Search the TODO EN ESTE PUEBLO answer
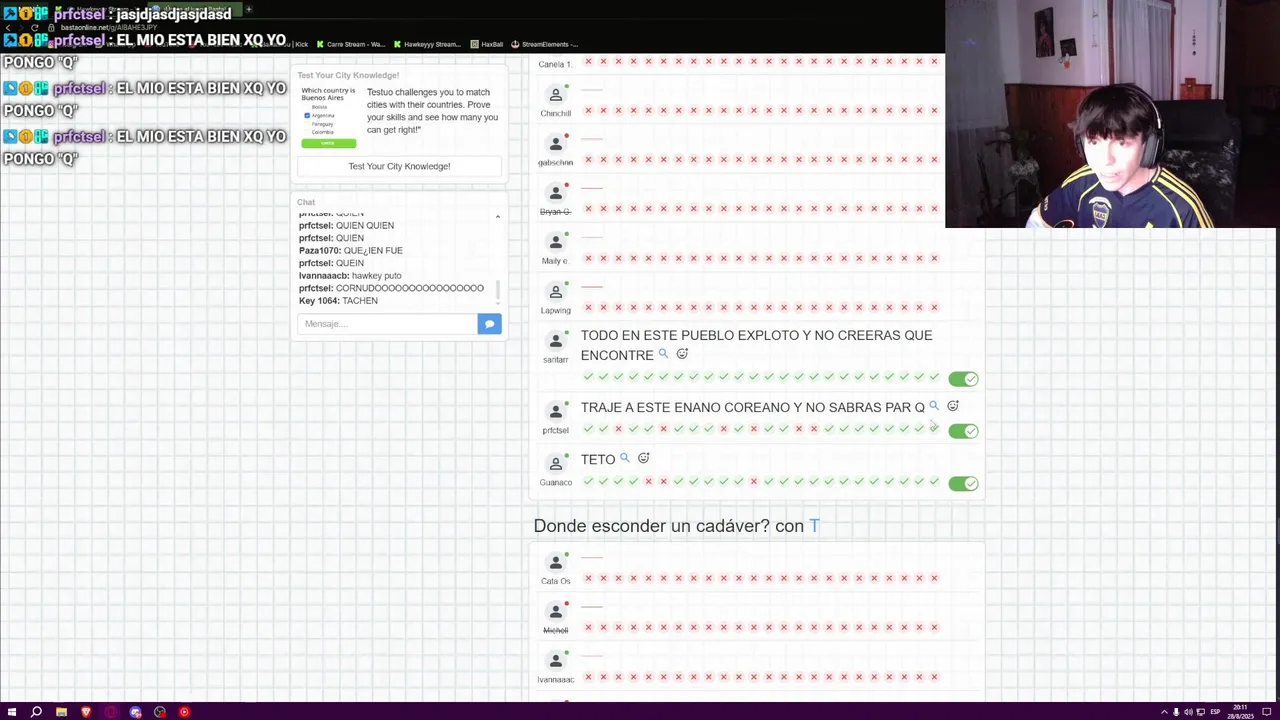This screenshot has width=1280, height=720. click(663, 354)
